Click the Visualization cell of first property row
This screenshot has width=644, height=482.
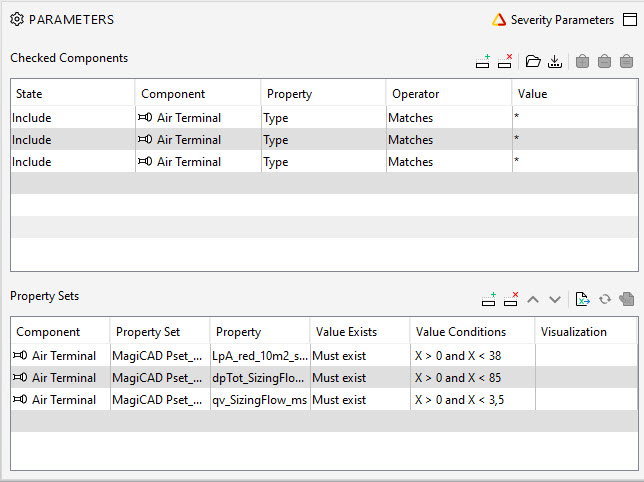(x=586, y=356)
